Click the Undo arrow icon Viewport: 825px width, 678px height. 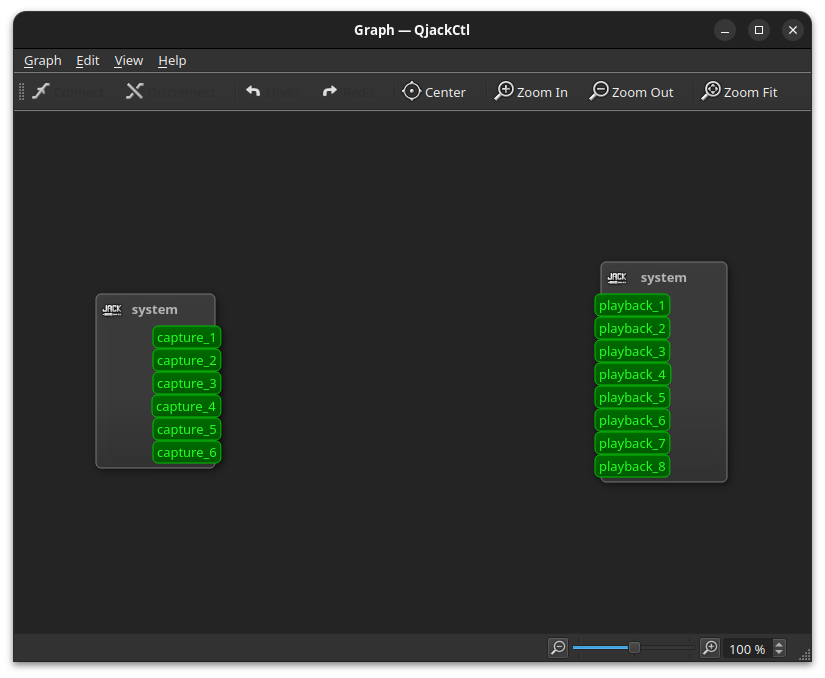pos(253,92)
